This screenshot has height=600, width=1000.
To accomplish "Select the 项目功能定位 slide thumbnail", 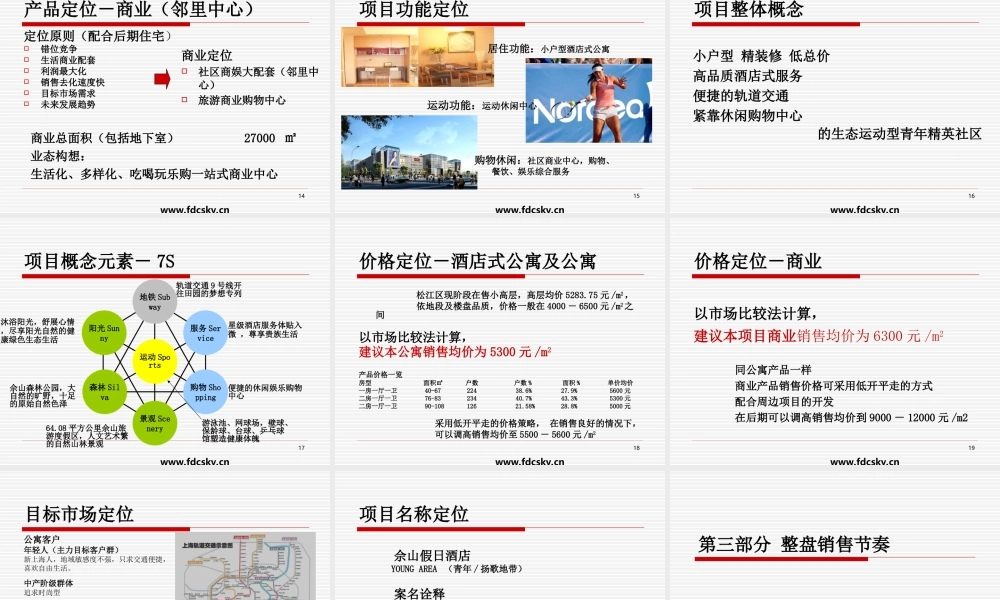I will point(500,107).
